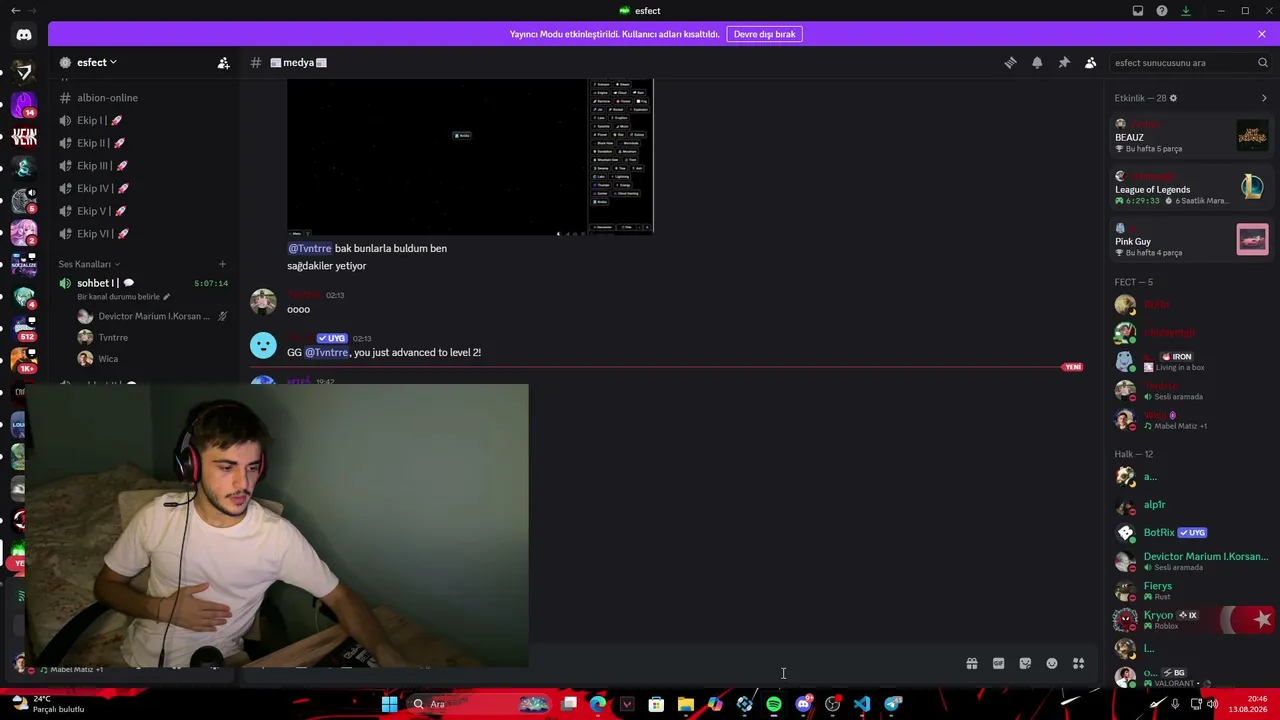This screenshot has width=1280, height=720.
Task: Open the sohbet I voice channel
Action: pos(143,283)
